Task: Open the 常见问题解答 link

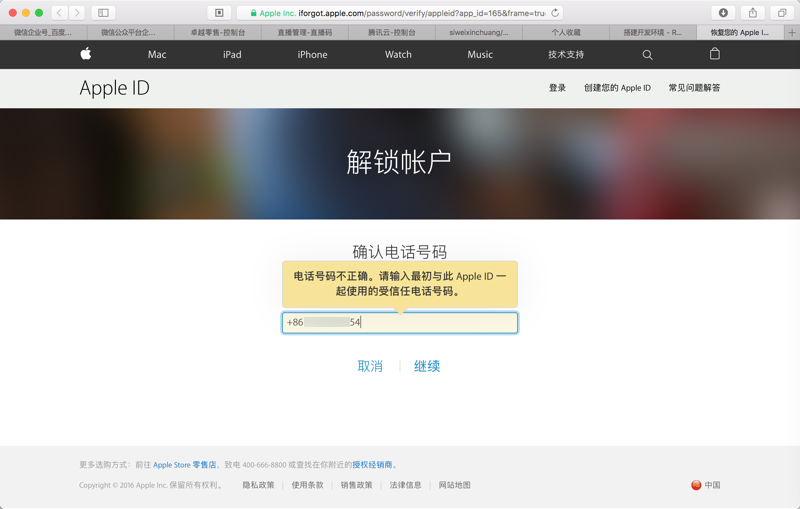Action: coord(694,88)
